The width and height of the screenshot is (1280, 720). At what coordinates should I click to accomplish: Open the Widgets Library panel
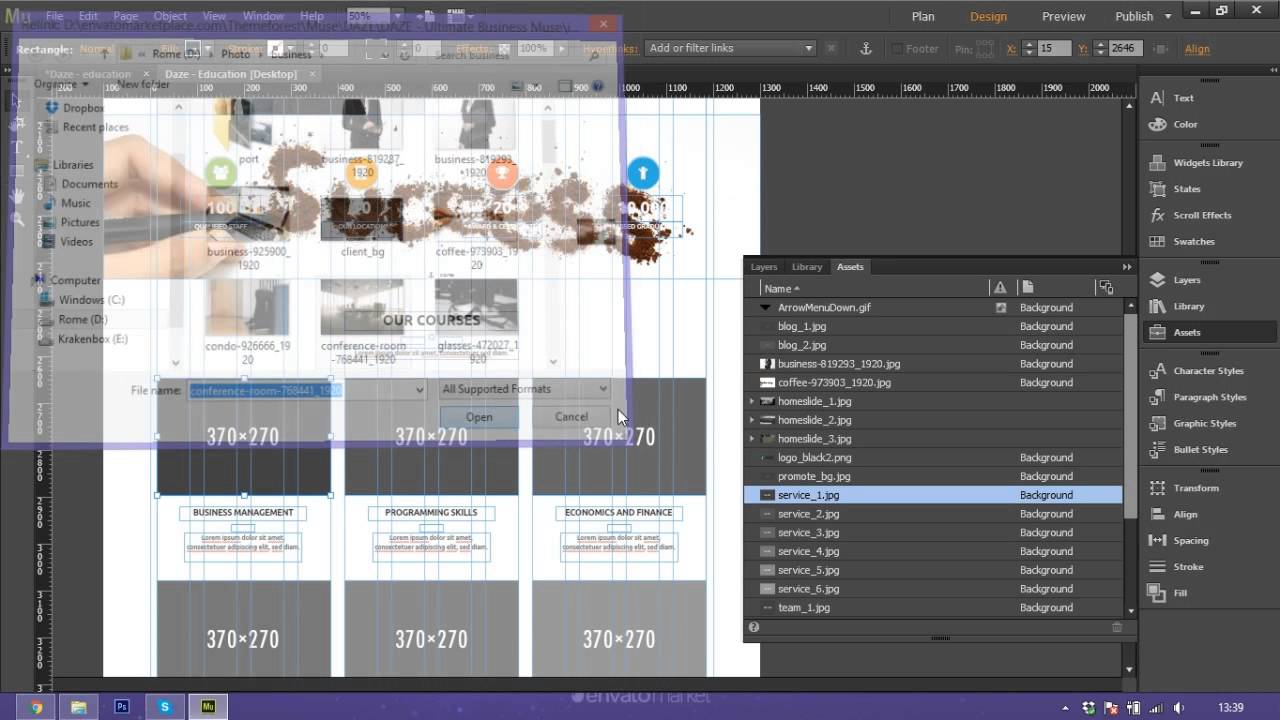click(x=1195, y=162)
